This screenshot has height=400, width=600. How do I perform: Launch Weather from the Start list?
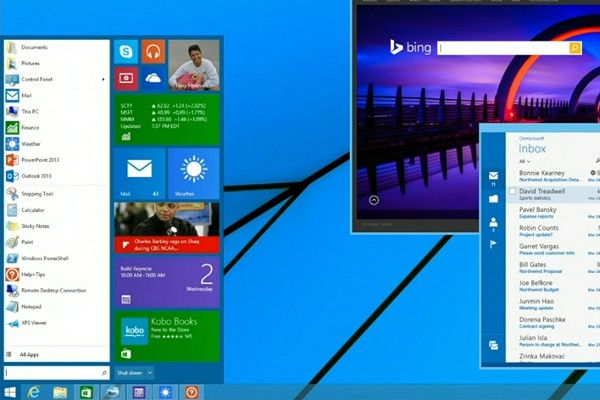click(57, 144)
